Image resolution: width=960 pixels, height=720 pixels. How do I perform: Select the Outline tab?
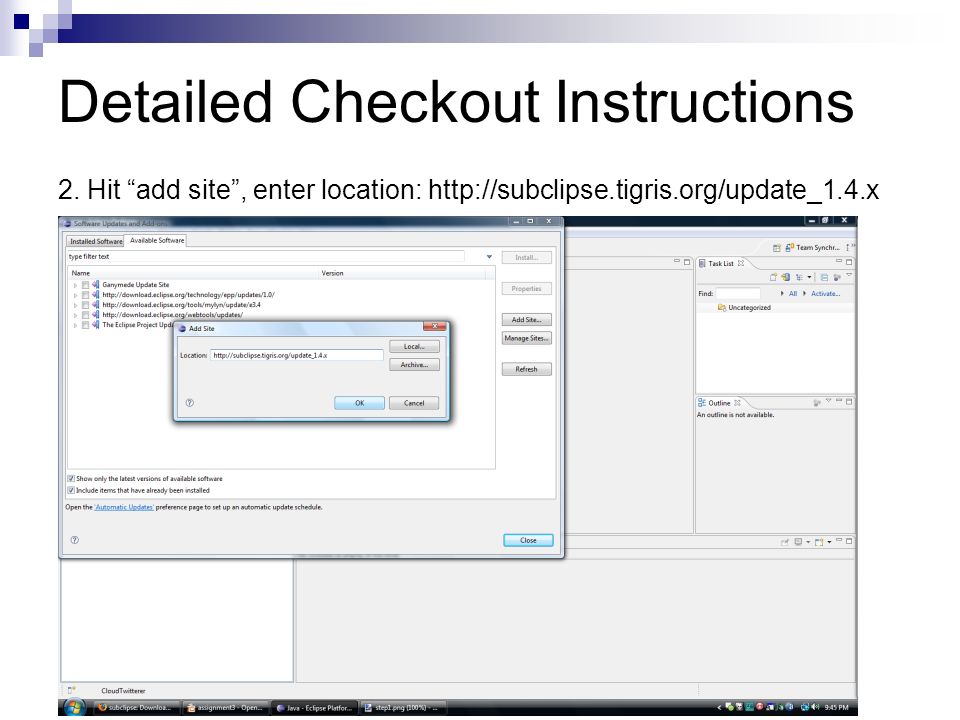click(x=719, y=403)
